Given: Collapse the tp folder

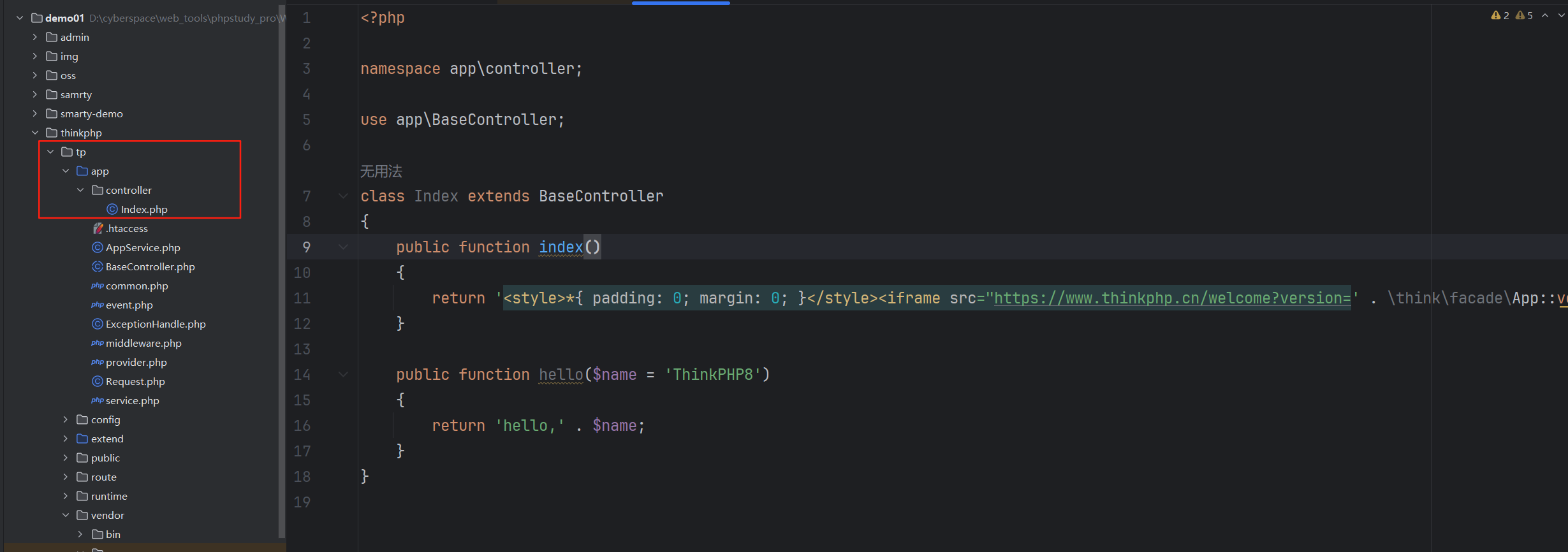Looking at the screenshot, I should click(x=50, y=152).
